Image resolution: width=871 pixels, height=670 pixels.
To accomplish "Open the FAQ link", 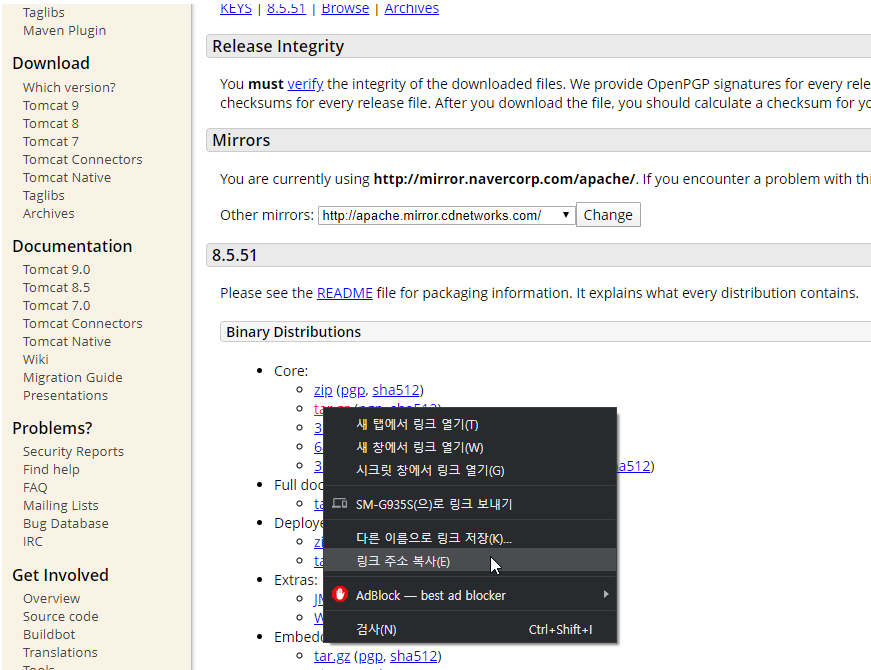I will pyautogui.click(x=35, y=487).
